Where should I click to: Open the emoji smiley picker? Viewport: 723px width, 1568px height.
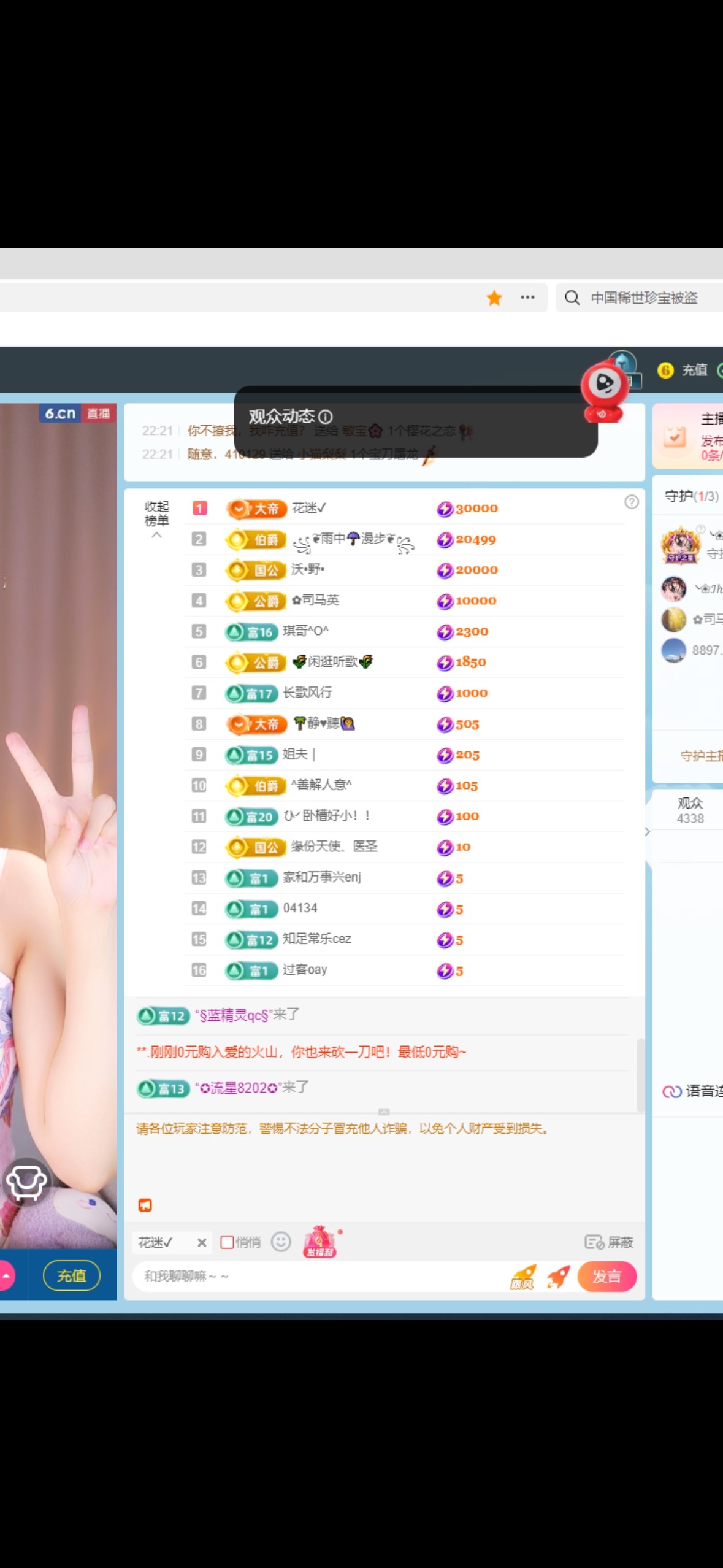point(281,1242)
